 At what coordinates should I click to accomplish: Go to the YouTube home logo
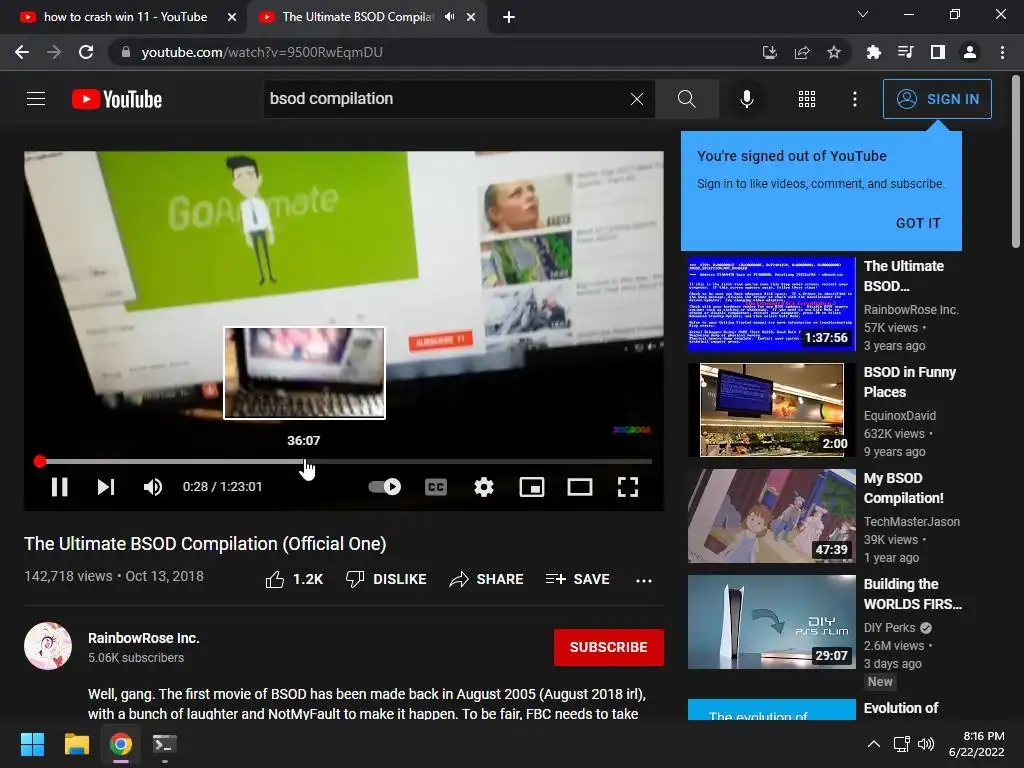point(117,99)
